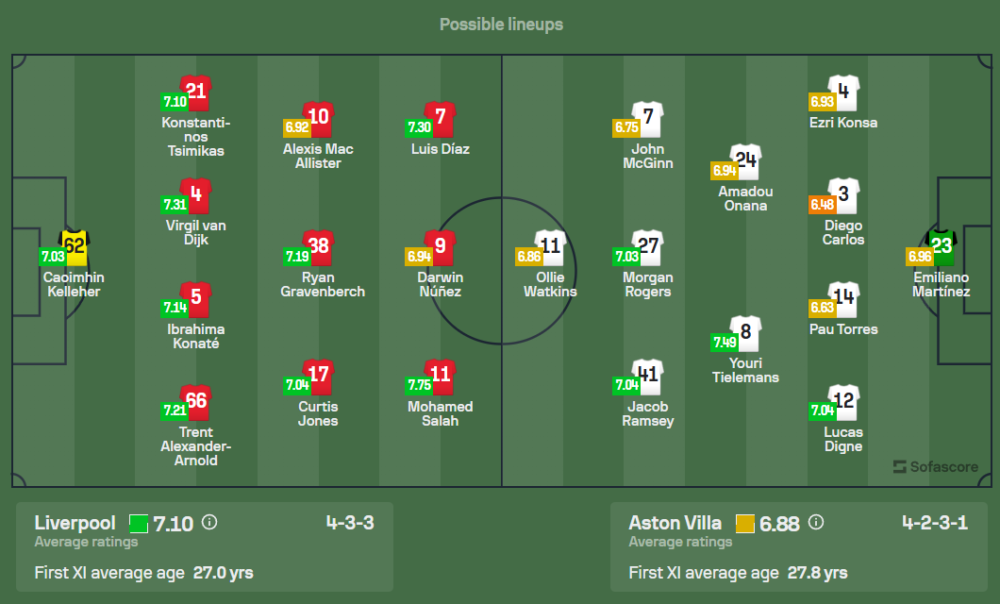Open Ollie Watkins' number 11 white shirt

(x=551, y=246)
